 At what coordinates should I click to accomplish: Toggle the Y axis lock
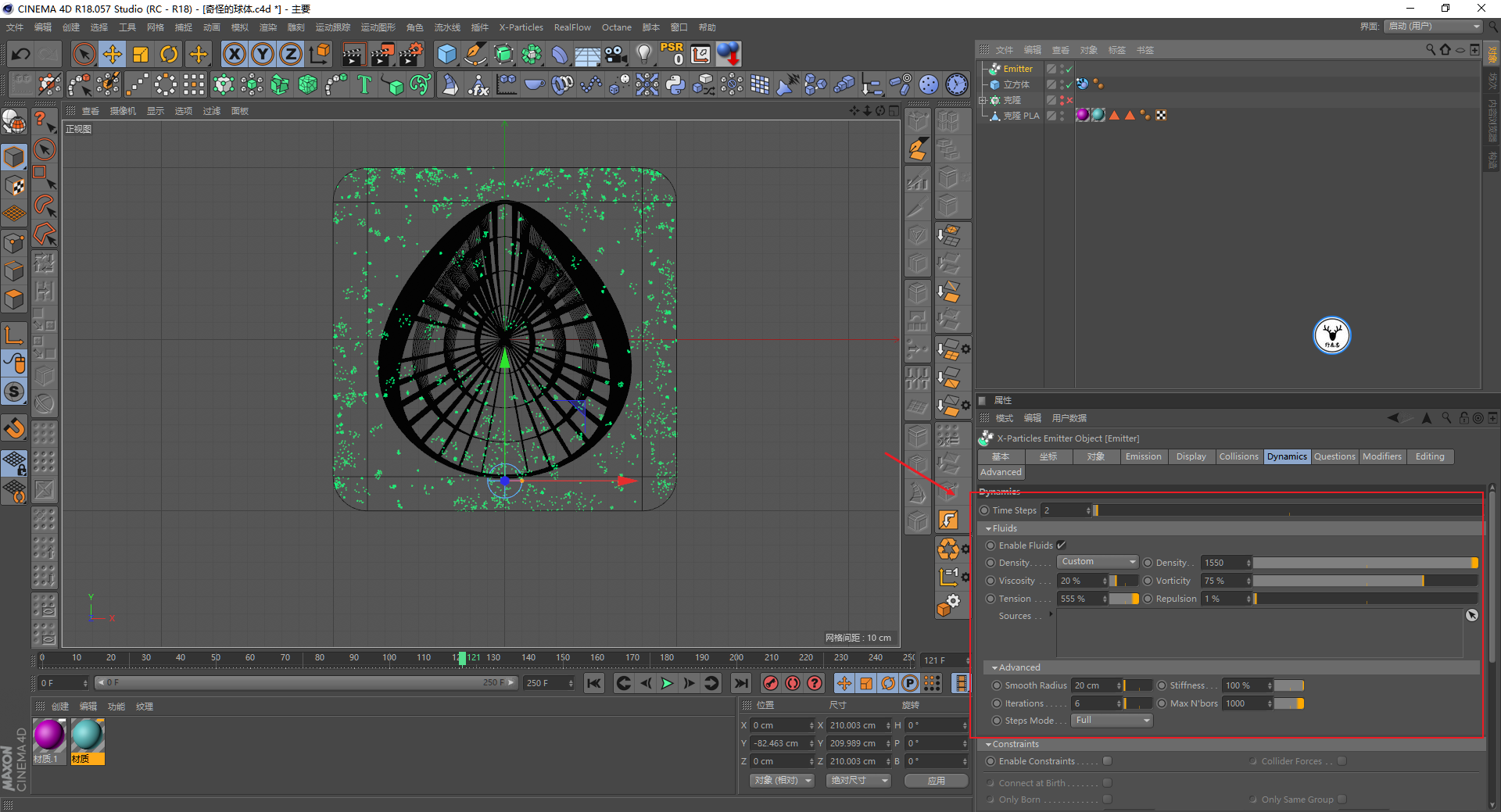point(263,54)
